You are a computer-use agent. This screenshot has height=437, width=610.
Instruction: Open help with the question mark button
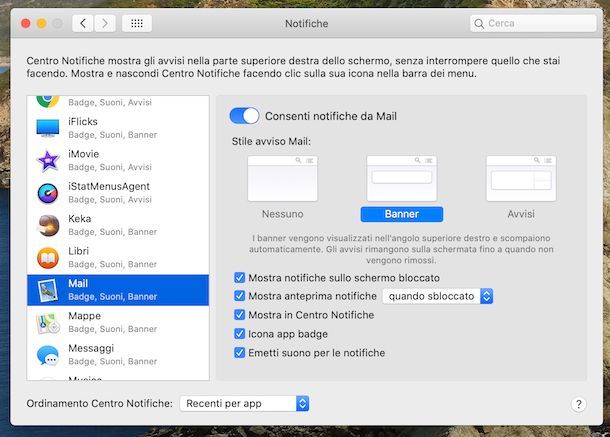pyautogui.click(x=578, y=404)
